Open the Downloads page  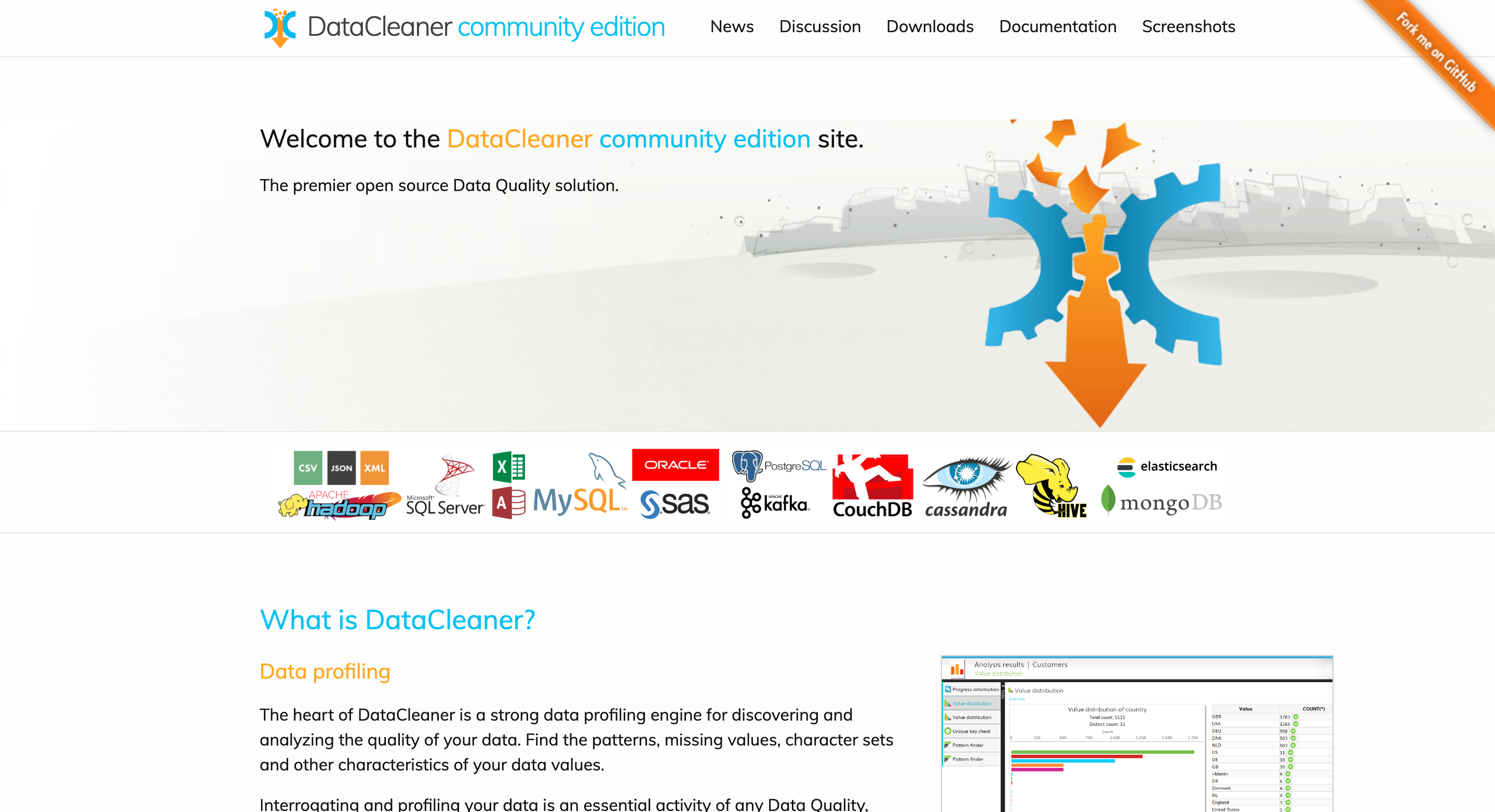(930, 26)
